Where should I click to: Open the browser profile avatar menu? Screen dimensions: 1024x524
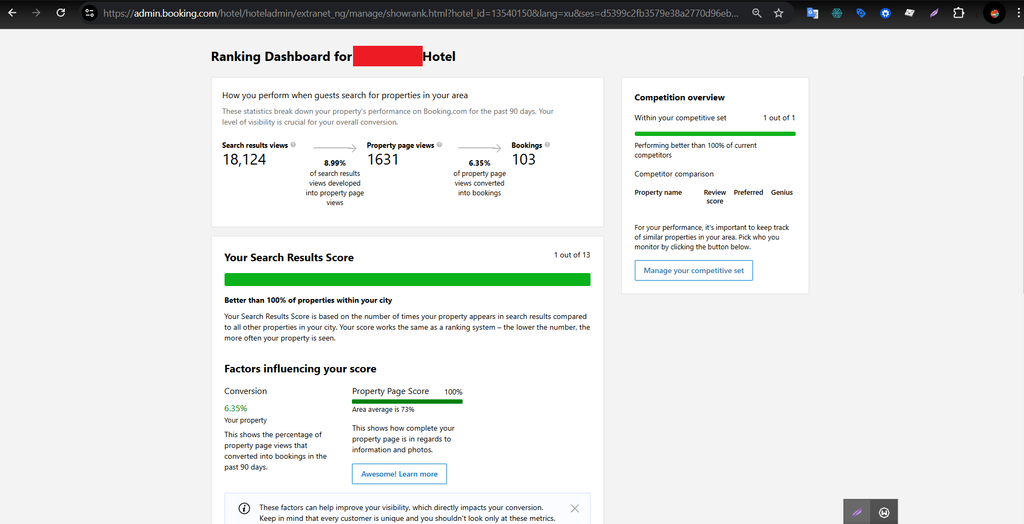[994, 13]
